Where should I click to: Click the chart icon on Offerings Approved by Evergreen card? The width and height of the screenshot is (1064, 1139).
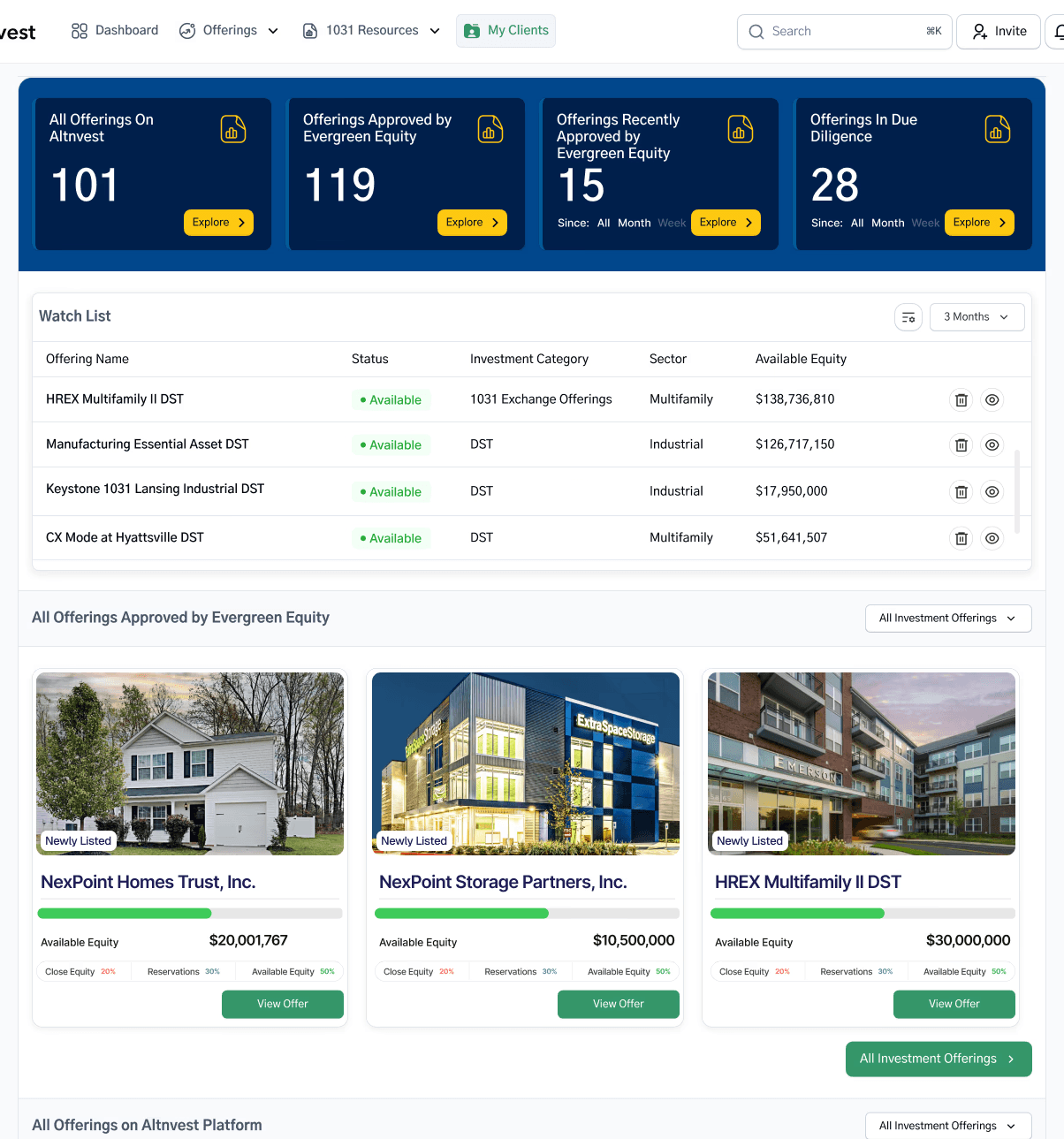click(490, 129)
